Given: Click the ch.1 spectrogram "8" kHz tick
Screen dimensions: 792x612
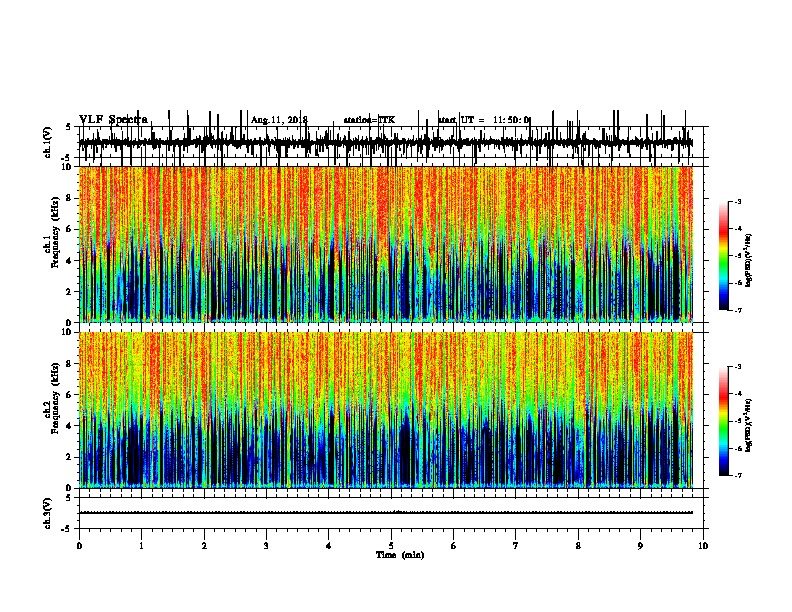Looking at the screenshot, I should 69,198.
